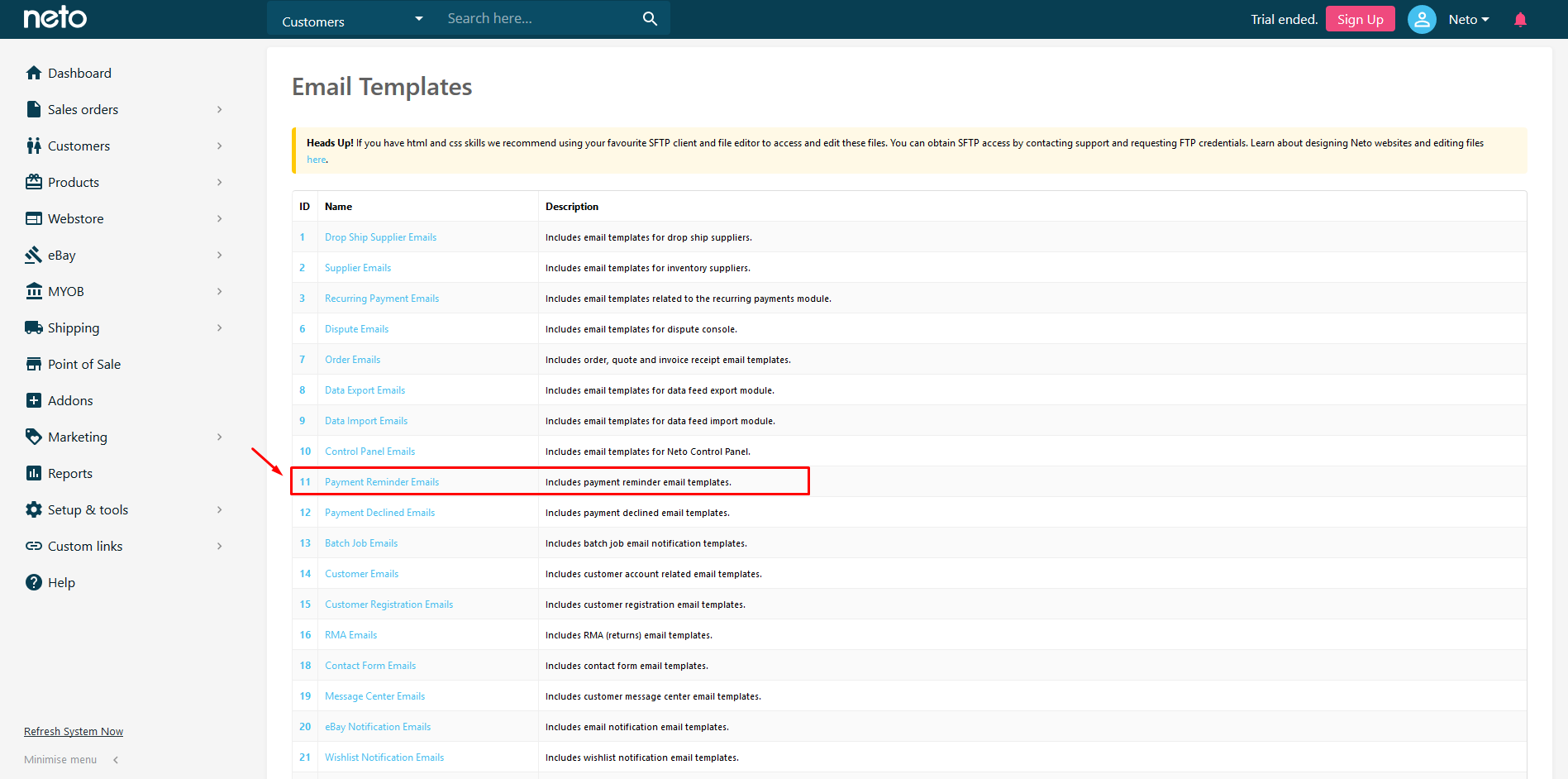Collapse sidebar using Minimise menu
The width and height of the screenshot is (1568, 779).
(x=71, y=759)
